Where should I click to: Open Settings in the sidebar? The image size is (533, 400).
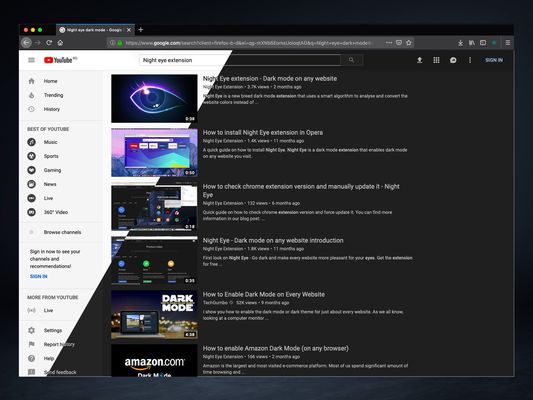tap(53, 330)
